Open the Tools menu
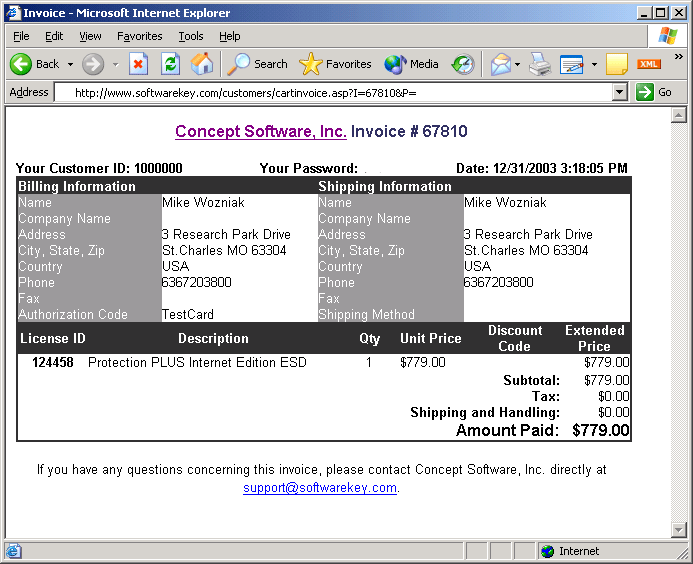Image resolution: width=693 pixels, height=564 pixels. pyautogui.click(x=191, y=36)
